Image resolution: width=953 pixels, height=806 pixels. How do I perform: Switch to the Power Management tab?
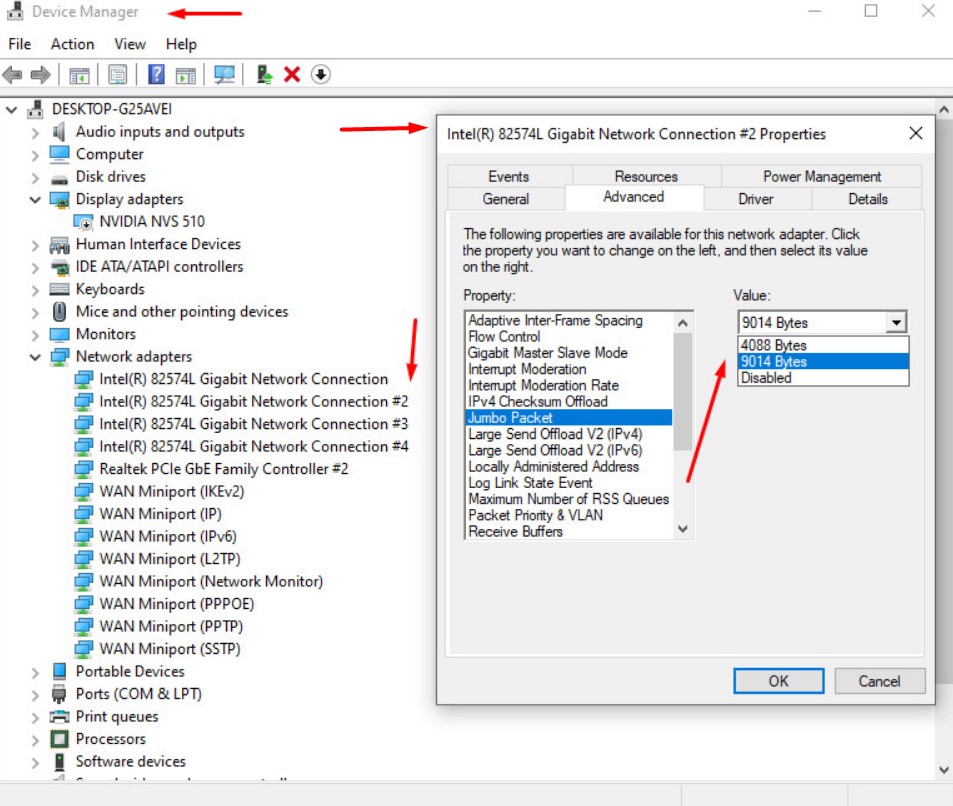tap(822, 176)
